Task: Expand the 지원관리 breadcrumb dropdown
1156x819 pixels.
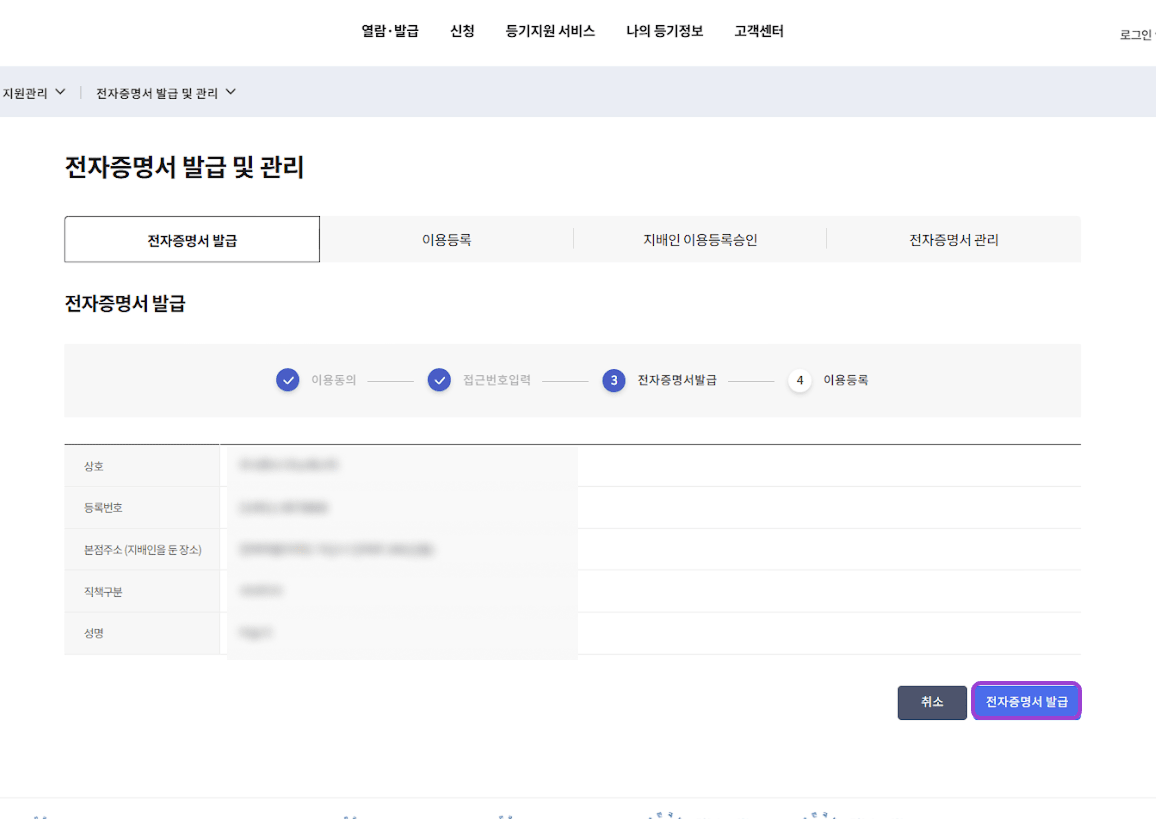Action: [33, 92]
